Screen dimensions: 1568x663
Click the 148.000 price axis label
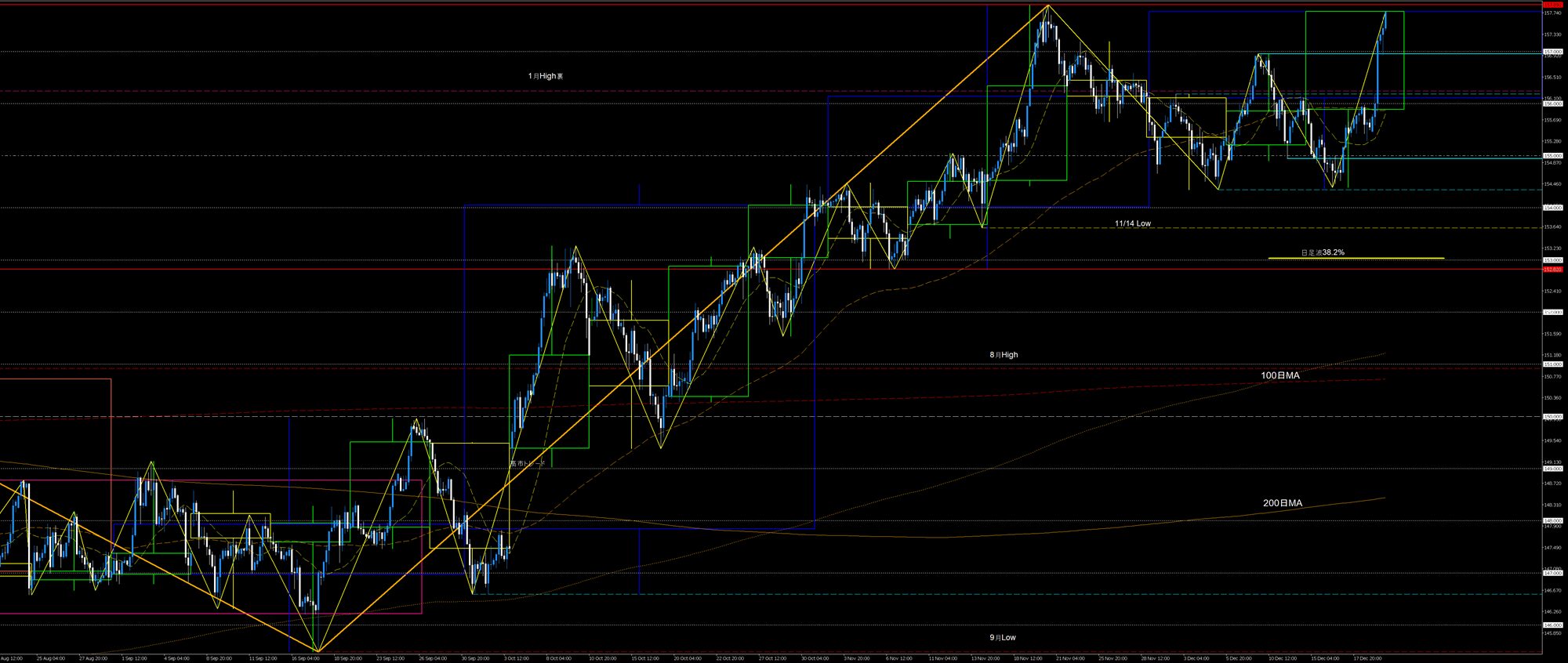[1552, 520]
